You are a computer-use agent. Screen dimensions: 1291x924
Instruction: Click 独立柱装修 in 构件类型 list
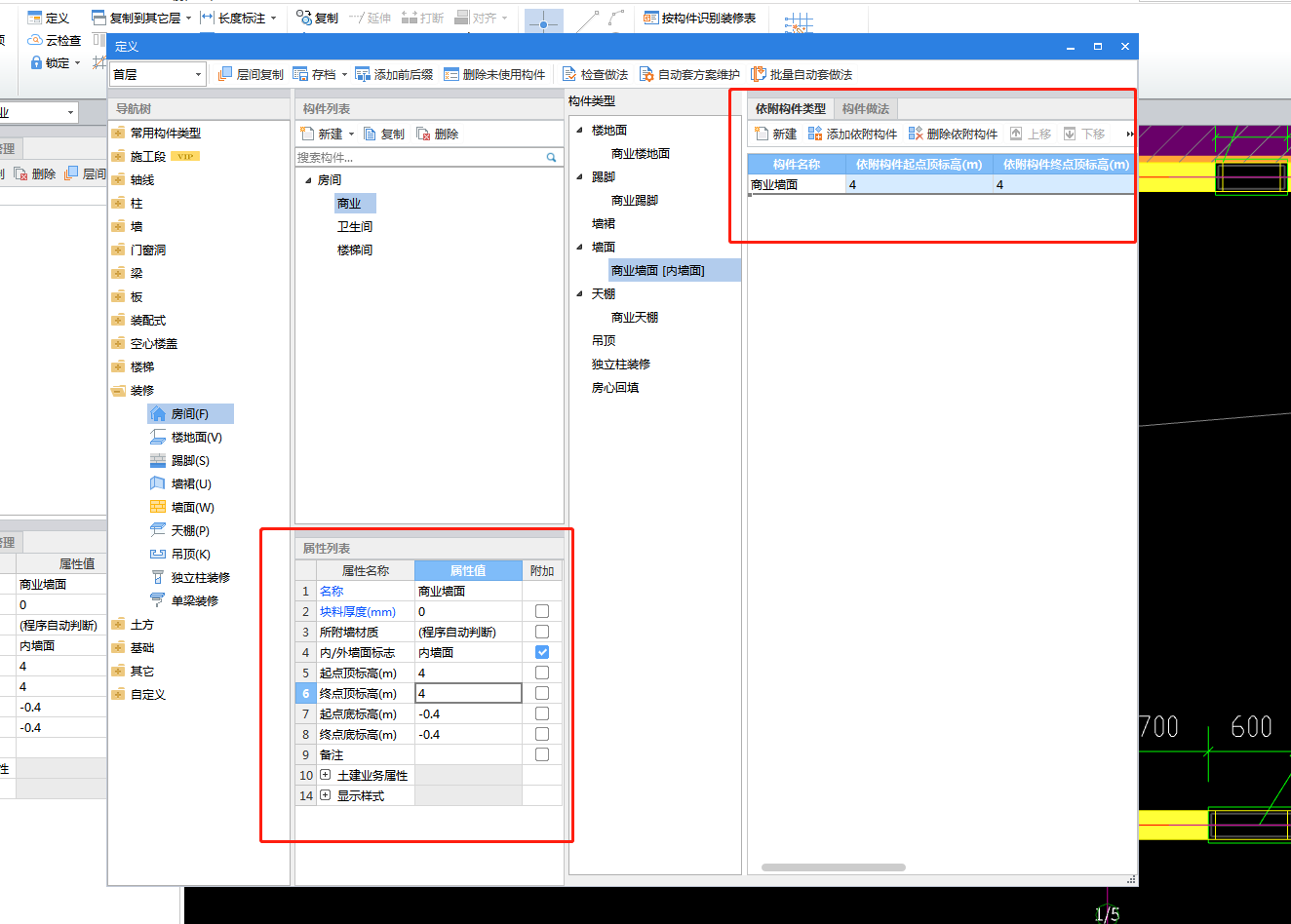621,365
